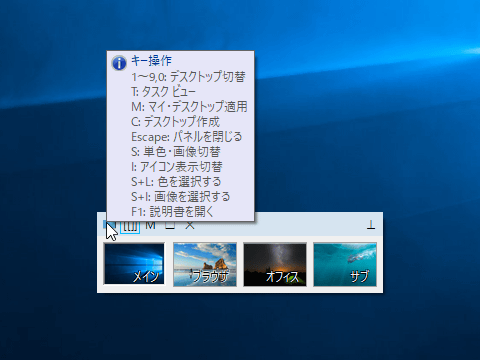Click the 'S: 単色・画像切替' tooltip line
The width and height of the screenshot is (480, 360).
pyautogui.click(x=176, y=152)
